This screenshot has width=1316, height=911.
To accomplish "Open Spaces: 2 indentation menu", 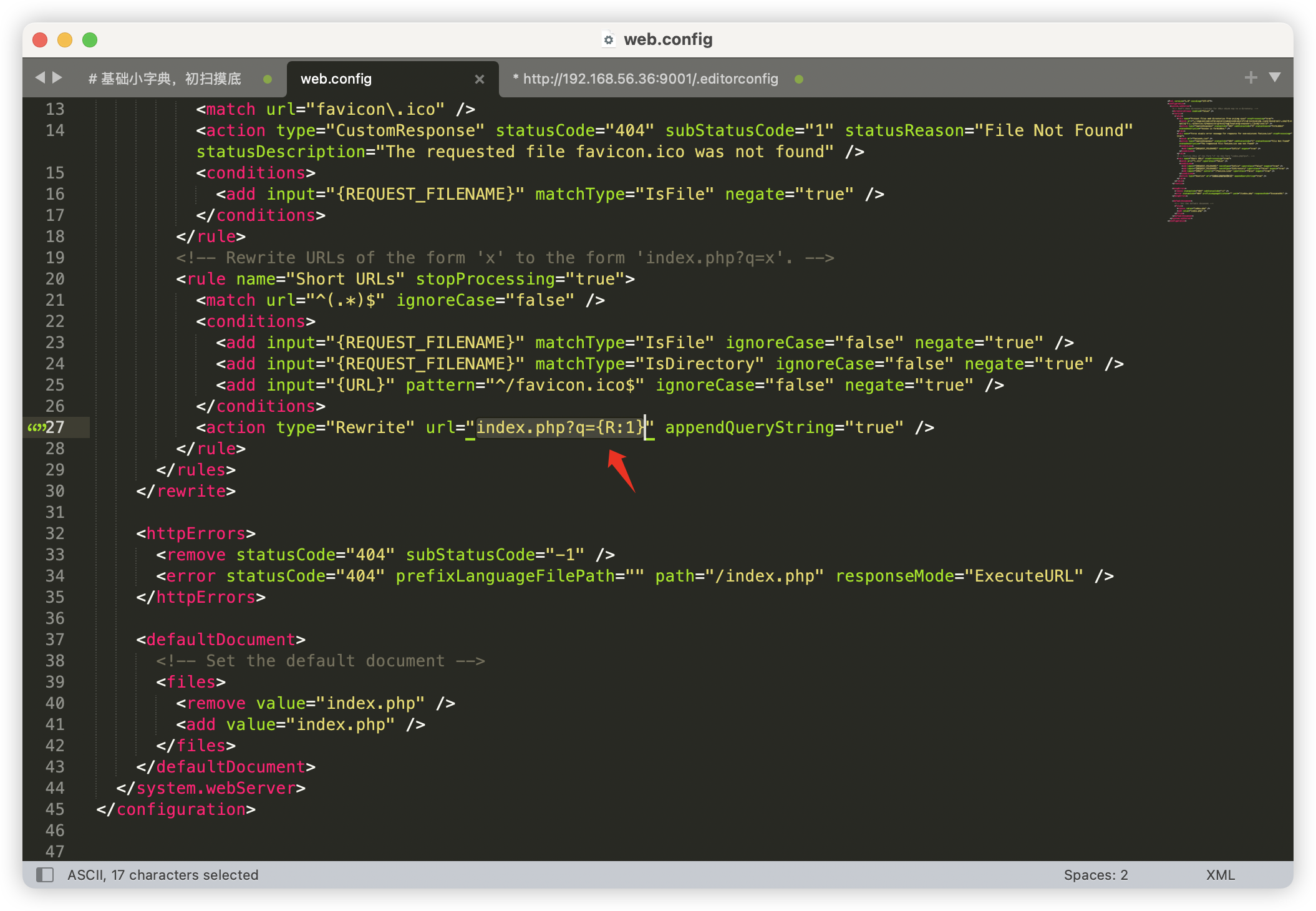I will pos(1096,875).
